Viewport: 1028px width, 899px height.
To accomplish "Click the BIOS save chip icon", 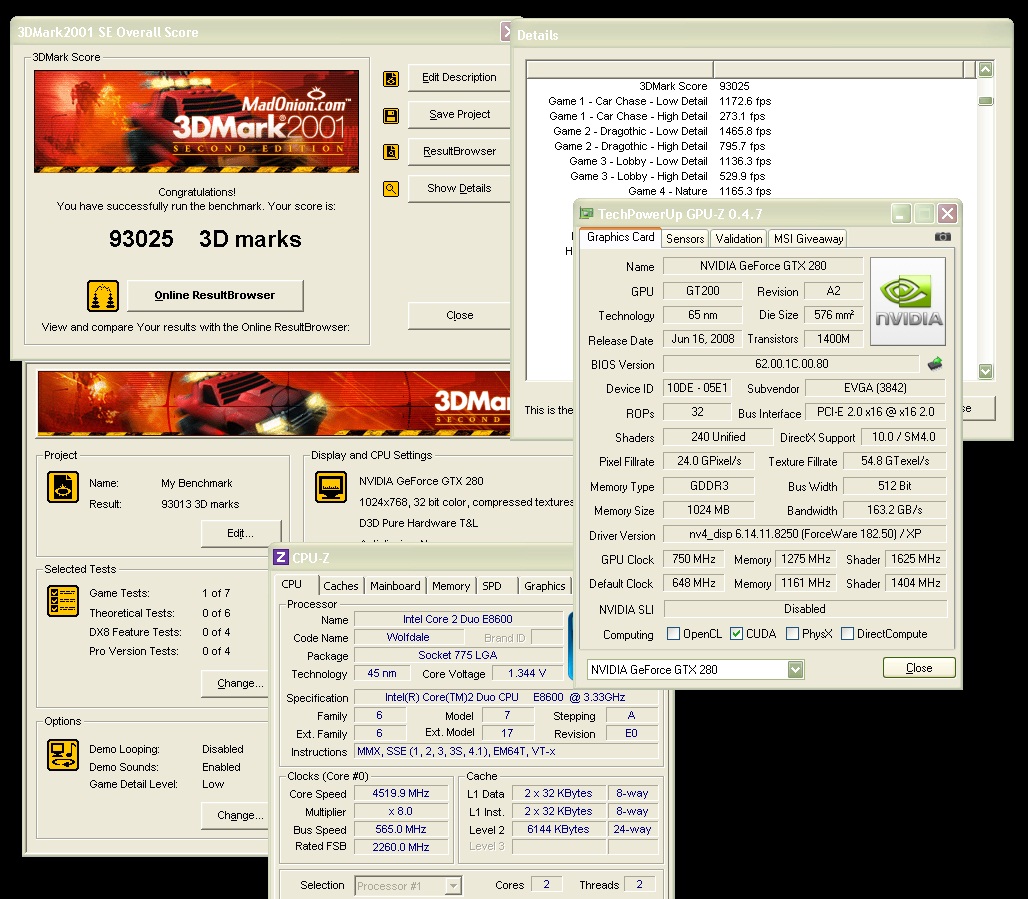I will point(935,364).
